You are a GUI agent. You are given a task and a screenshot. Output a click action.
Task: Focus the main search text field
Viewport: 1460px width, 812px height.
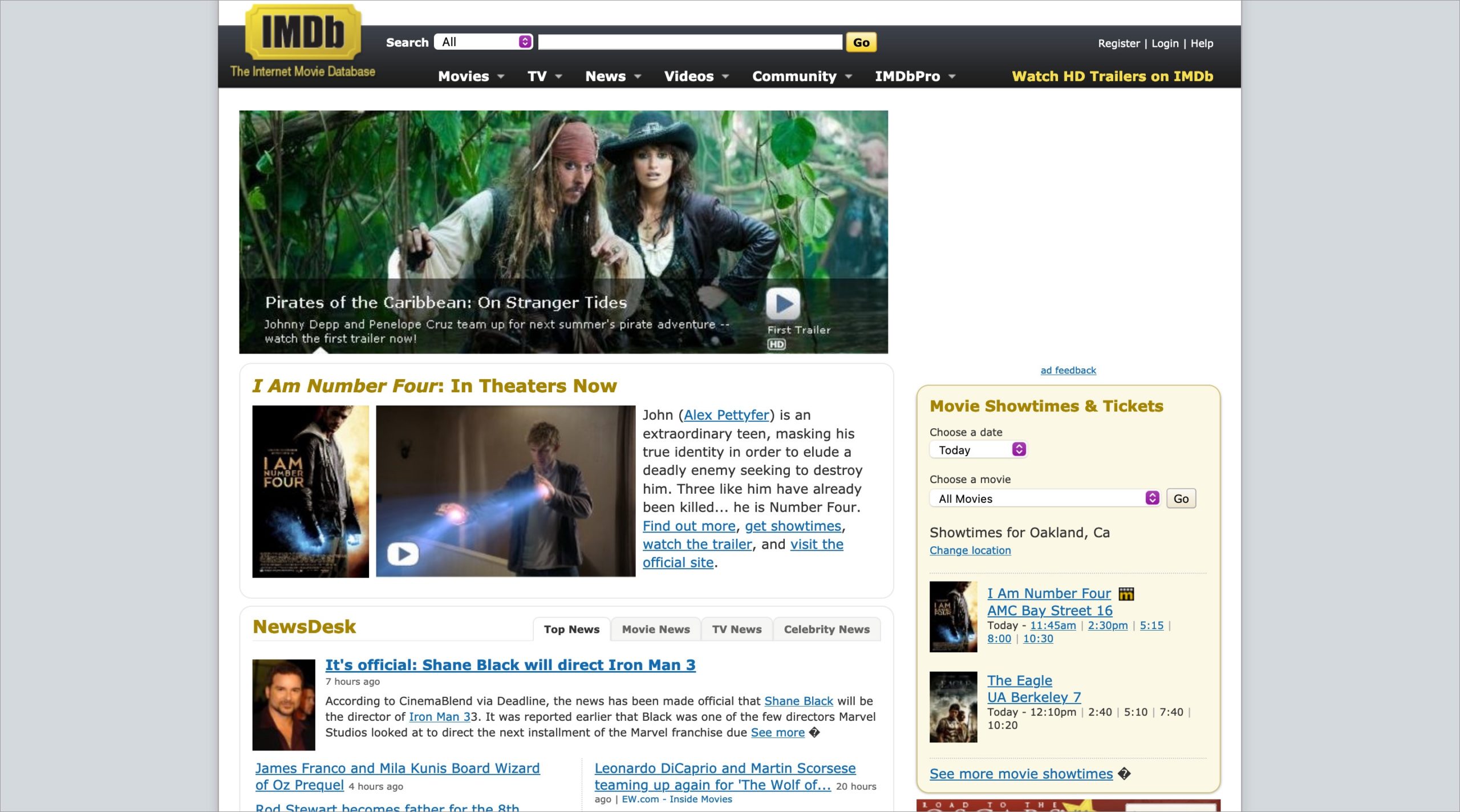tap(690, 42)
